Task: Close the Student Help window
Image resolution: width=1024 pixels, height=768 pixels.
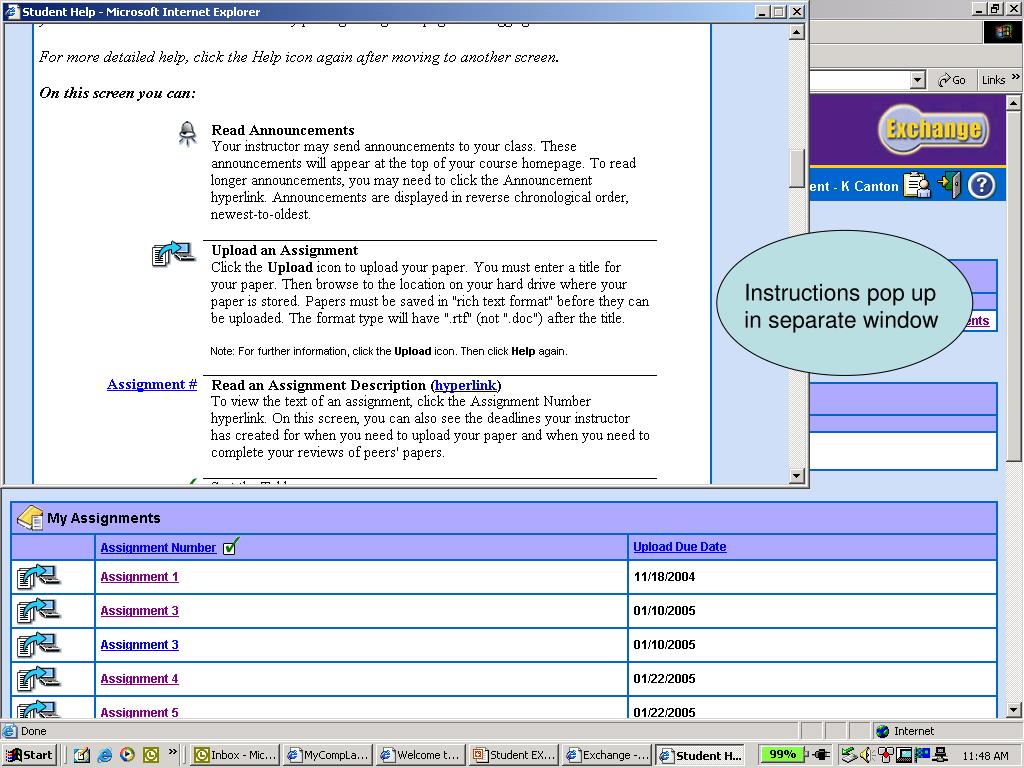Action: (x=797, y=12)
